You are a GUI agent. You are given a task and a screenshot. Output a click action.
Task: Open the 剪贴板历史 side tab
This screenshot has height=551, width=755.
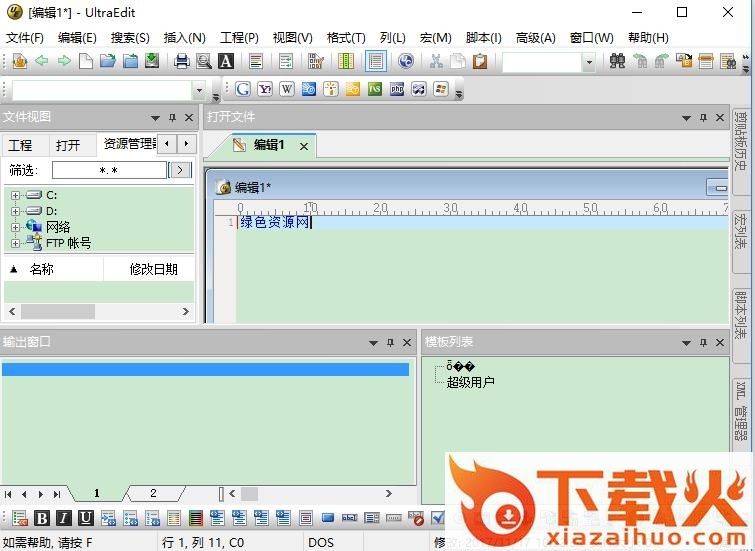[x=741, y=151]
